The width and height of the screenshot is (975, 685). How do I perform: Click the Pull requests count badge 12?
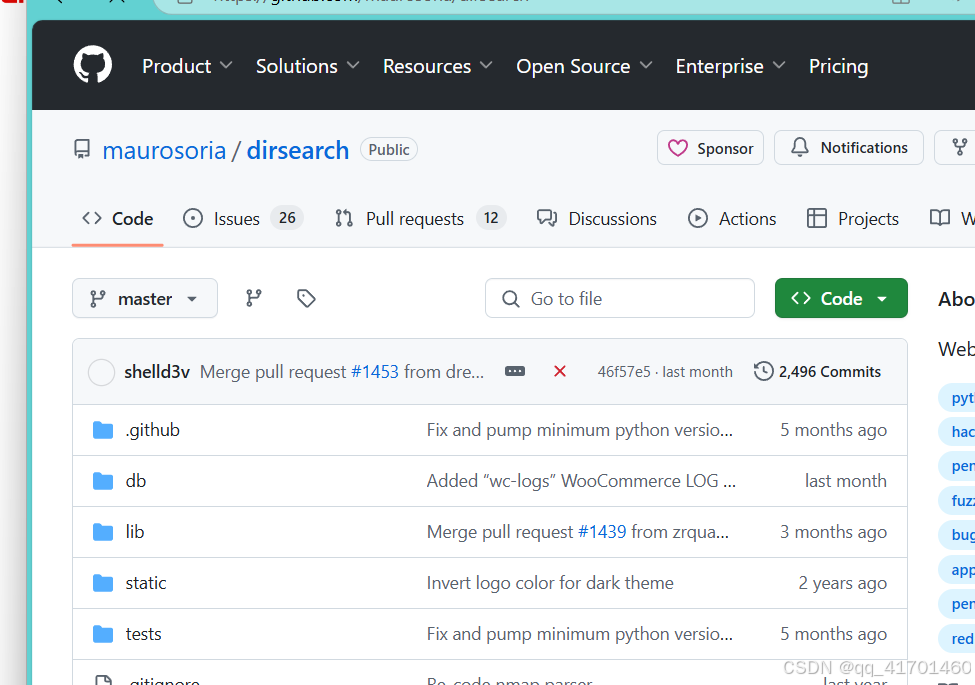point(491,218)
